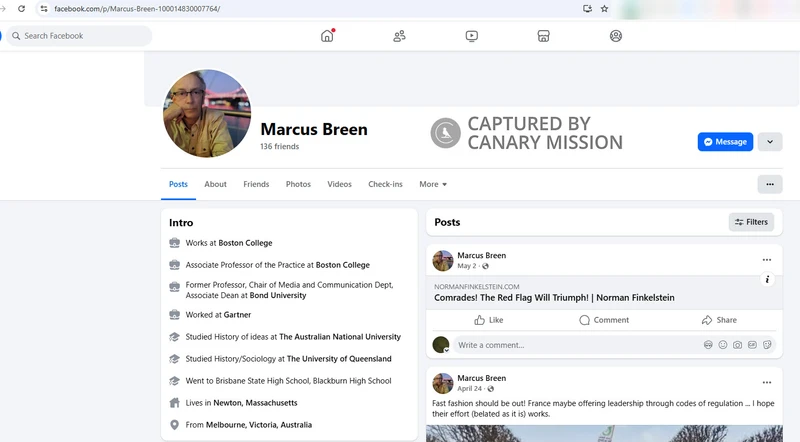The width and height of the screenshot is (800, 442).
Task: Open the avatar sticker icon in comment box
Action: pyautogui.click(x=708, y=345)
